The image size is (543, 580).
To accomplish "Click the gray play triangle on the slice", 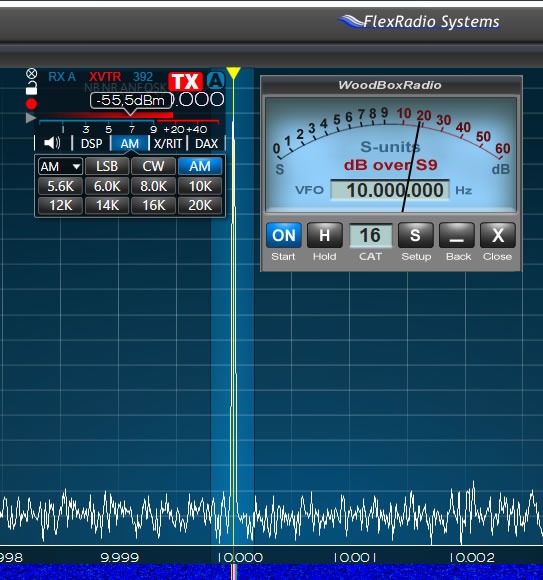I will pyautogui.click(x=31, y=118).
